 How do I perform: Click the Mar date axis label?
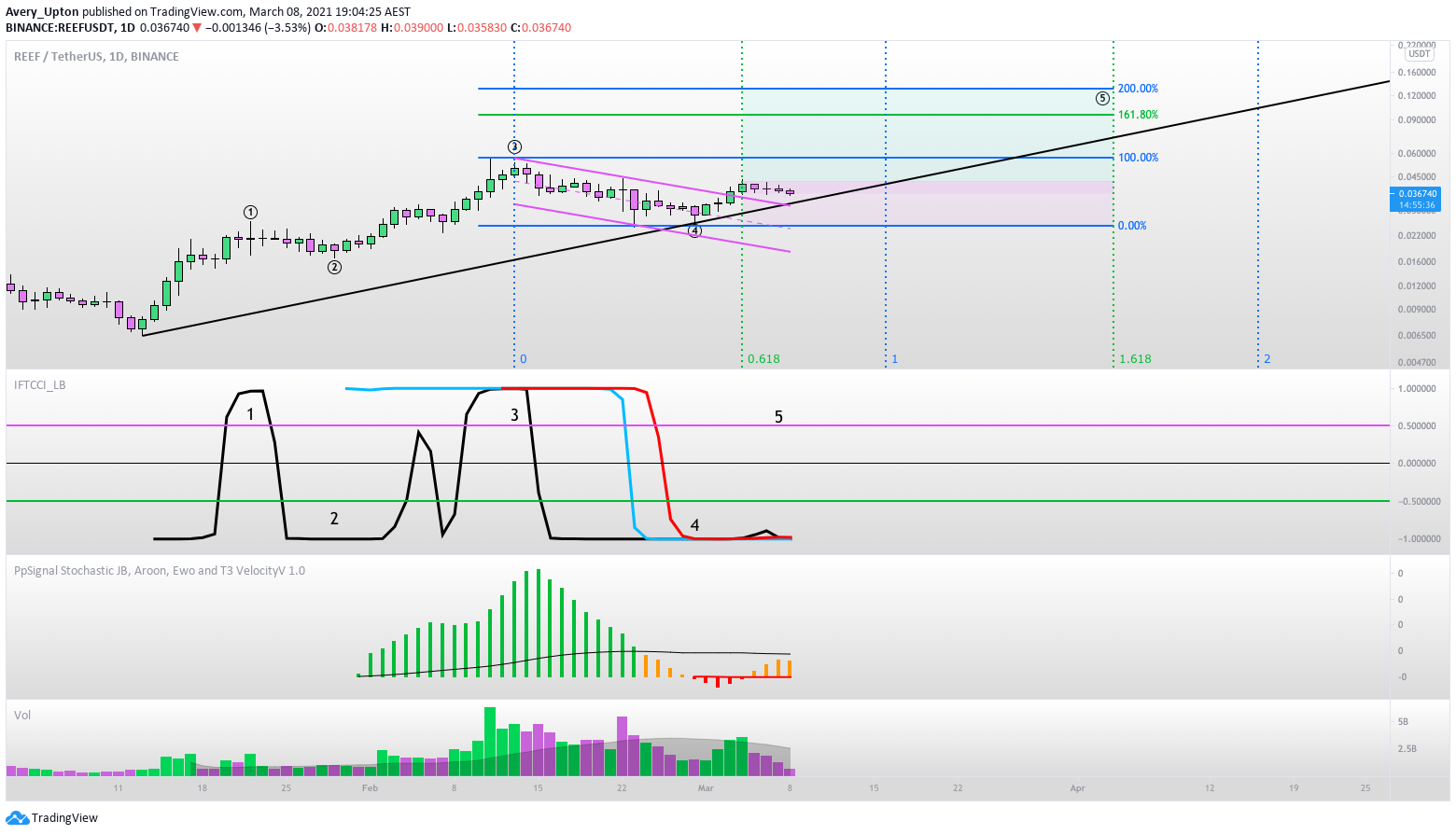click(706, 788)
